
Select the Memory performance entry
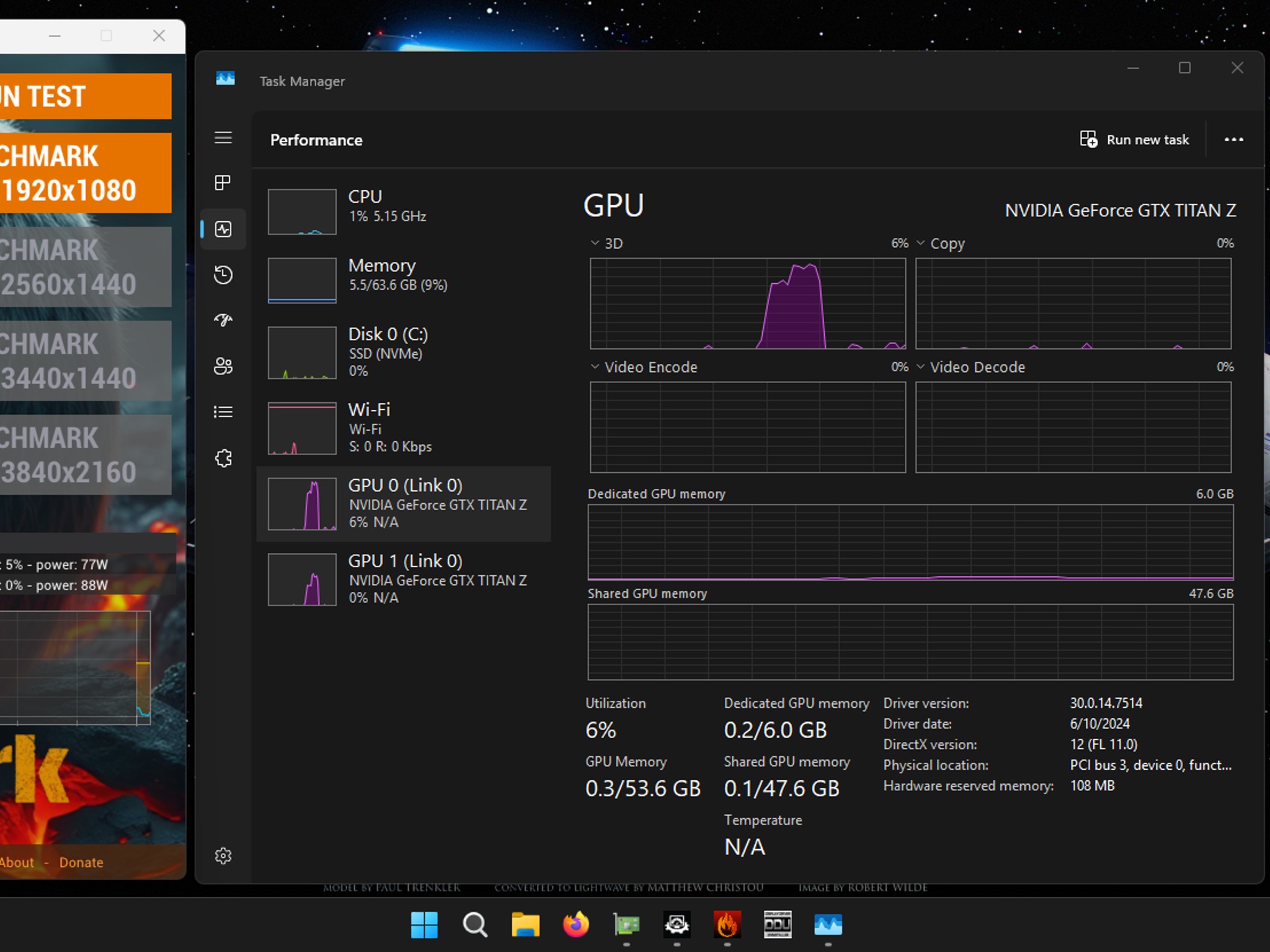coord(404,280)
